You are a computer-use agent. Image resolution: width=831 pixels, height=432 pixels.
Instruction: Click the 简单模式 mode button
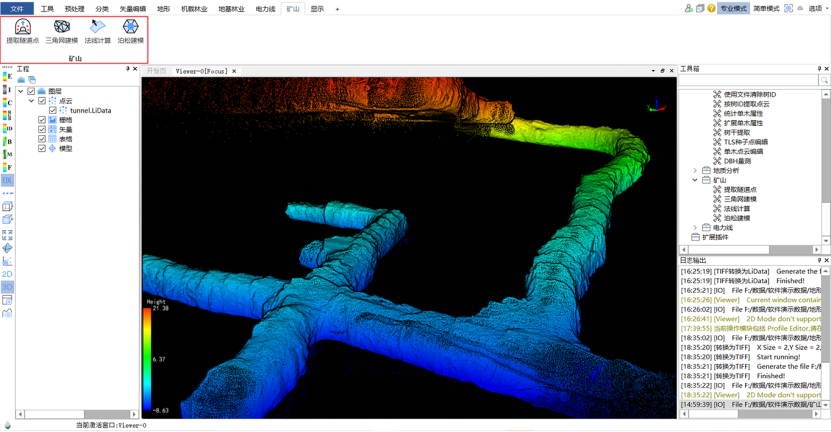pyautogui.click(x=766, y=8)
